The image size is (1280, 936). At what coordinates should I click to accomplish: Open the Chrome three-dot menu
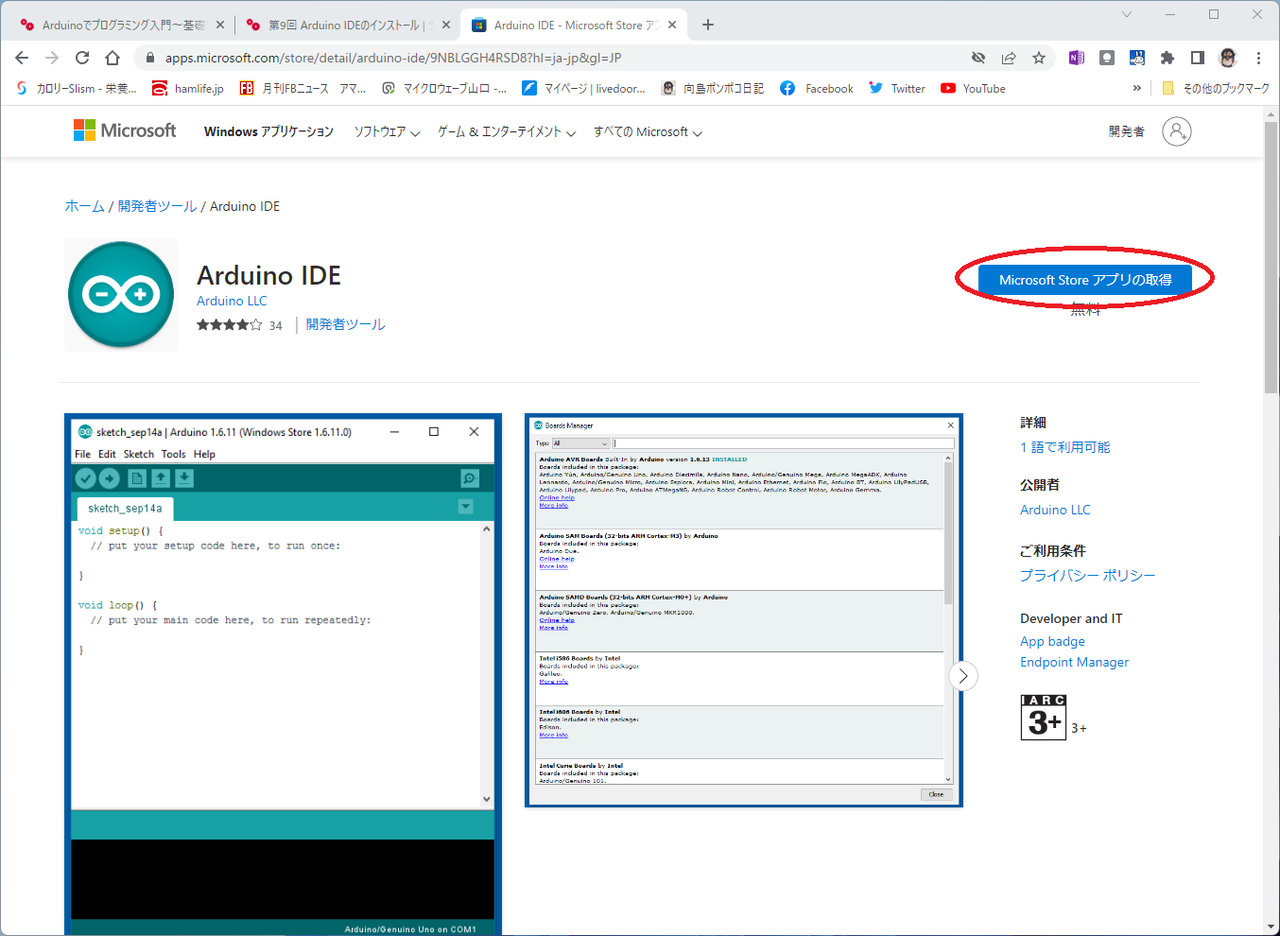click(x=1258, y=58)
